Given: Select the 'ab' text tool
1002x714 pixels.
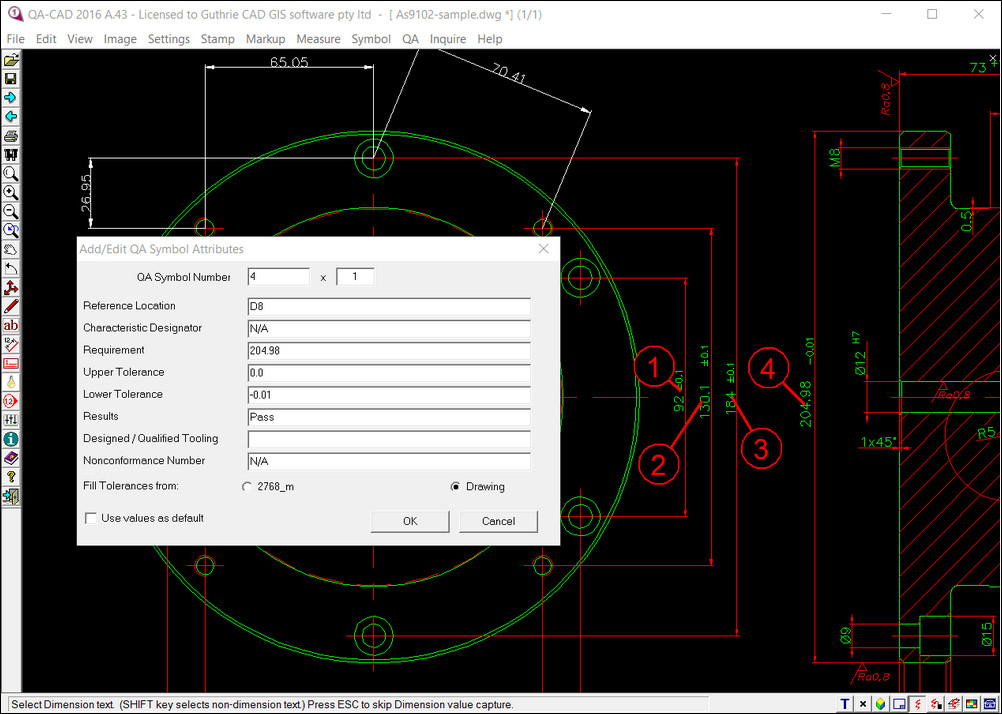Looking at the screenshot, I should point(11,325).
